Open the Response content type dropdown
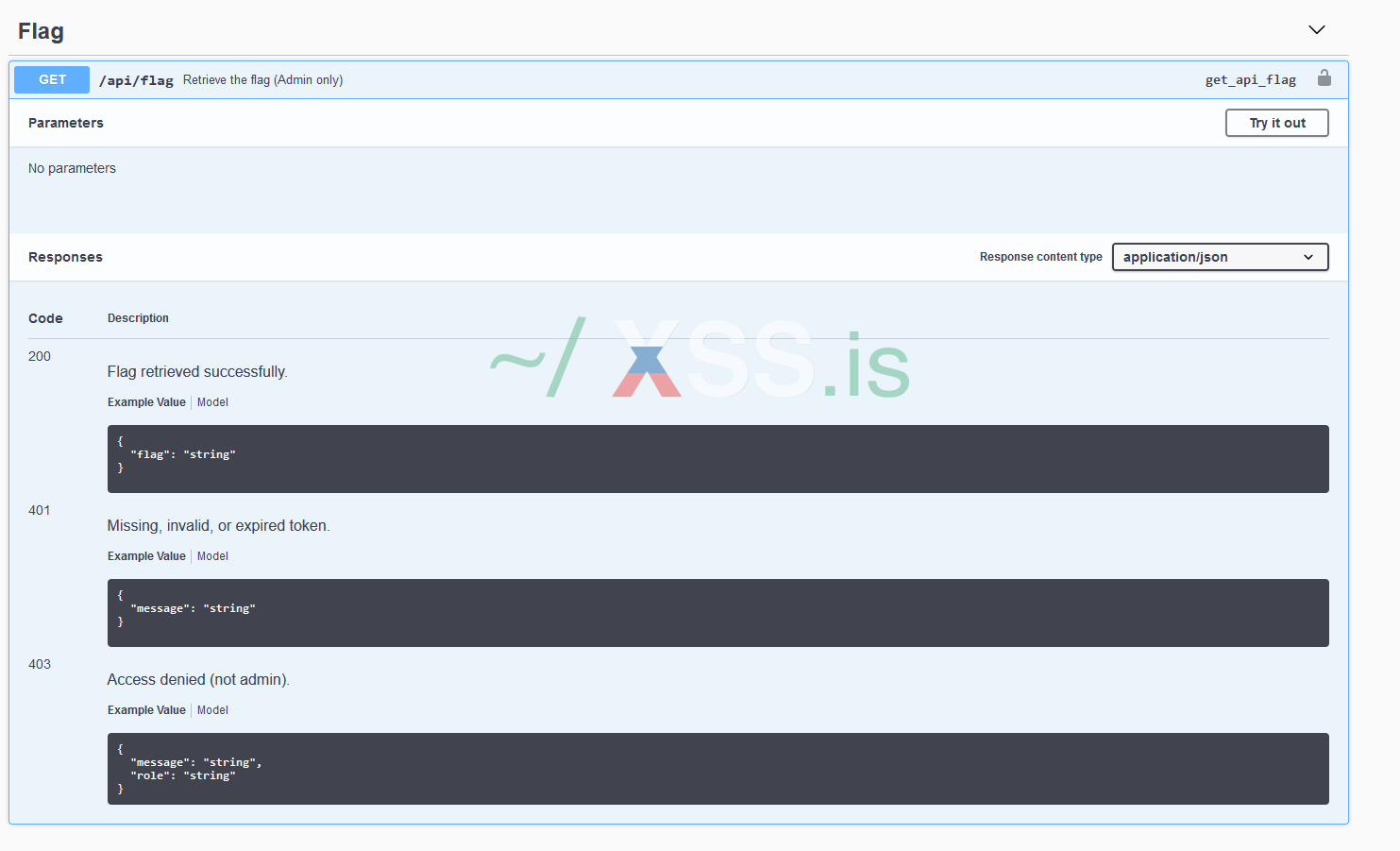Screen dimensions: 1400x851 (1220, 257)
